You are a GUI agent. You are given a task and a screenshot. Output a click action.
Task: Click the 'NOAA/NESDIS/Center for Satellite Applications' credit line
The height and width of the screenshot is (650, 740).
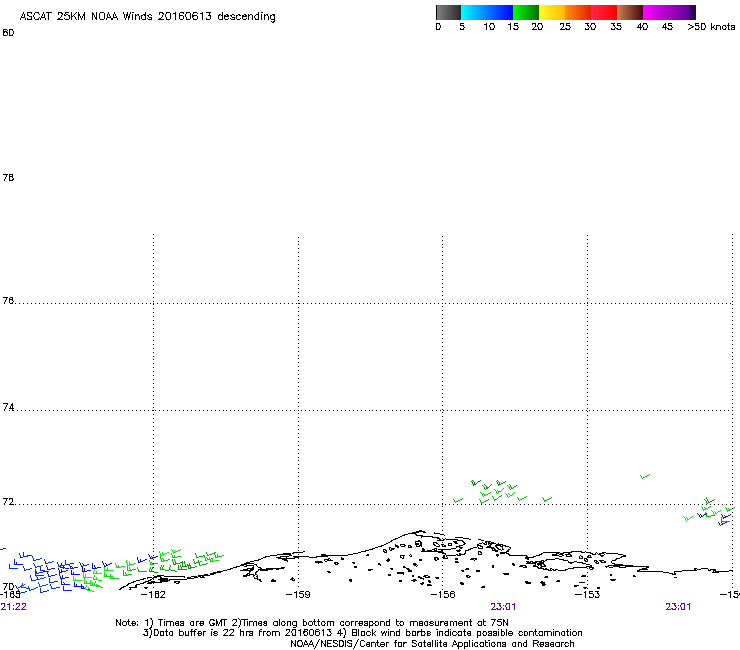pos(432,644)
